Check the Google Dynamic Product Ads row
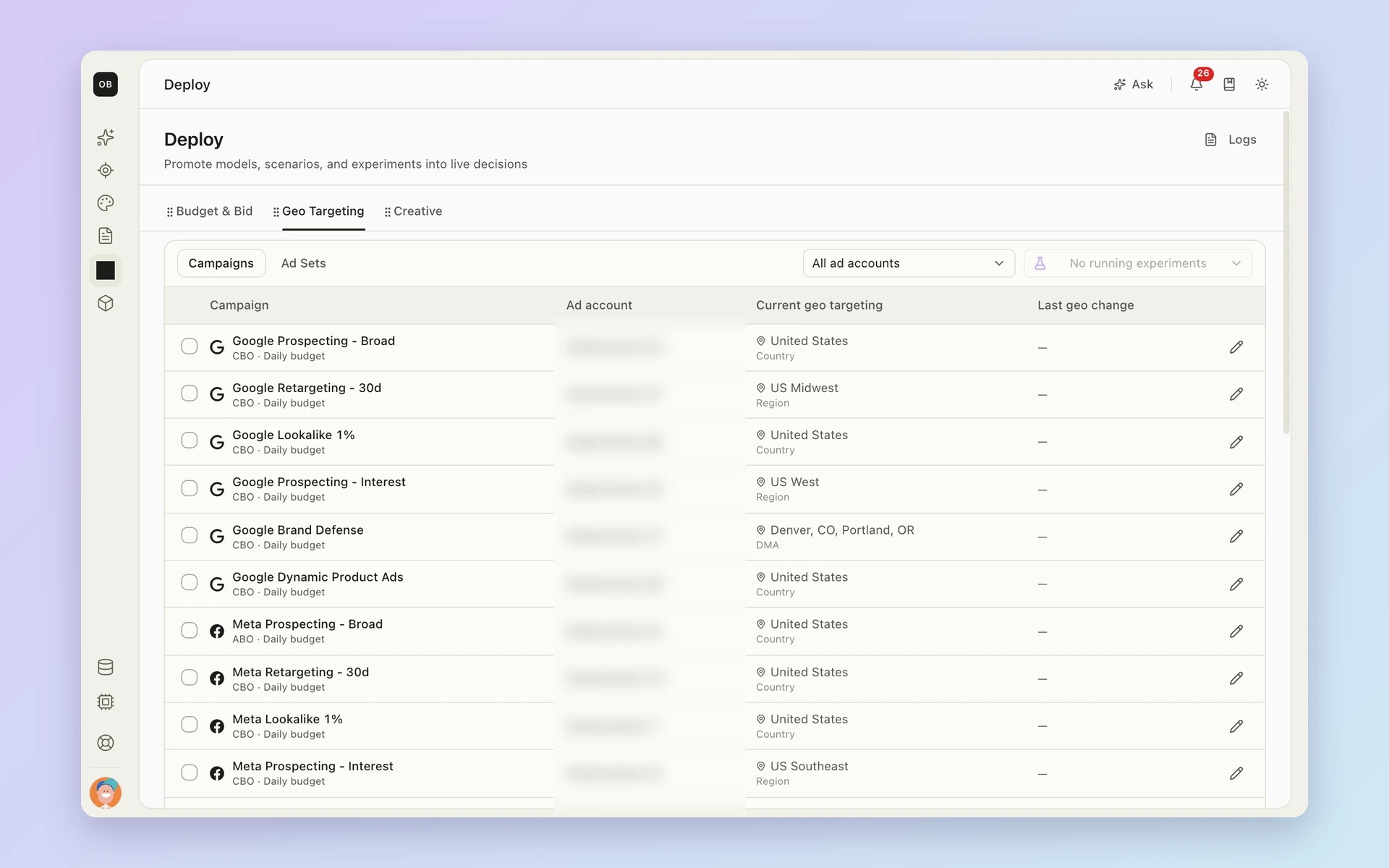Viewport: 1389px width, 868px height. [190, 582]
